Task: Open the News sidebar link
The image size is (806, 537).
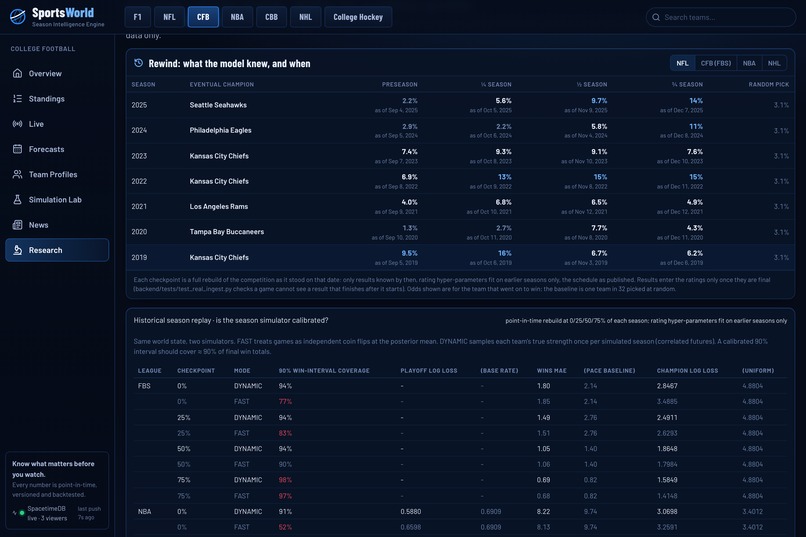Action: (57, 225)
